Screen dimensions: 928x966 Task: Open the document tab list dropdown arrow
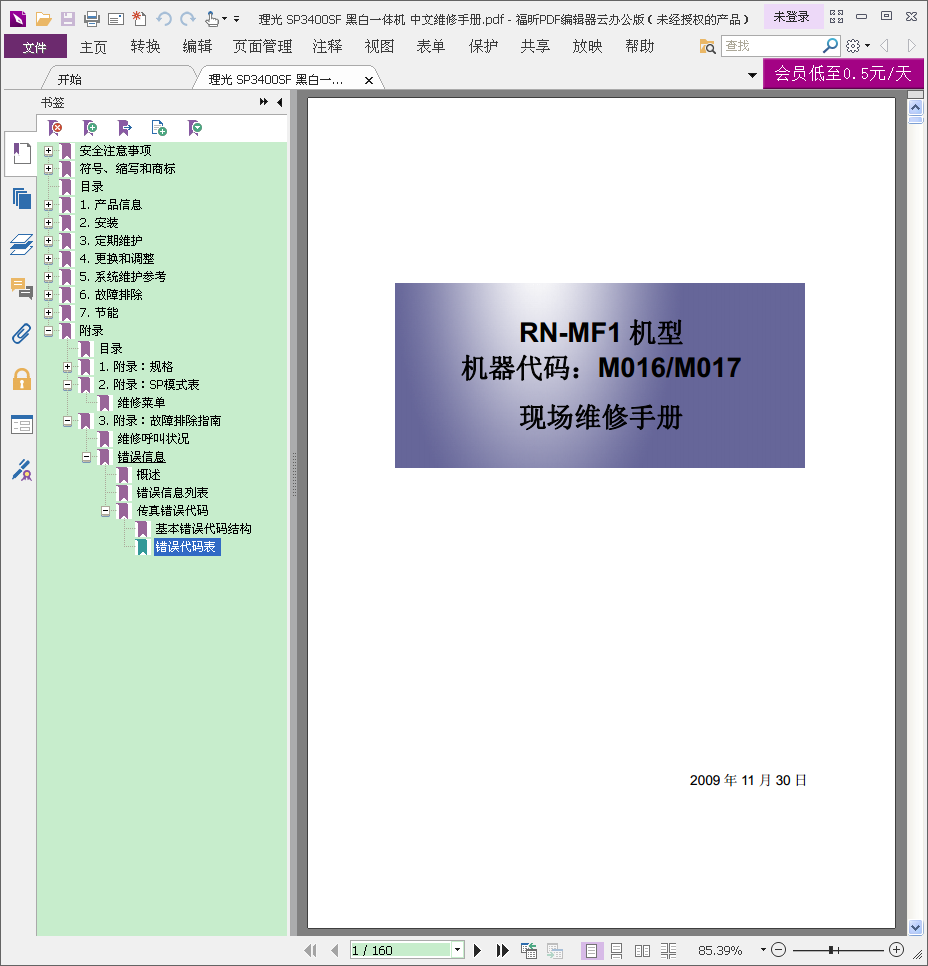pyautogui.click(x=752, y=76)
